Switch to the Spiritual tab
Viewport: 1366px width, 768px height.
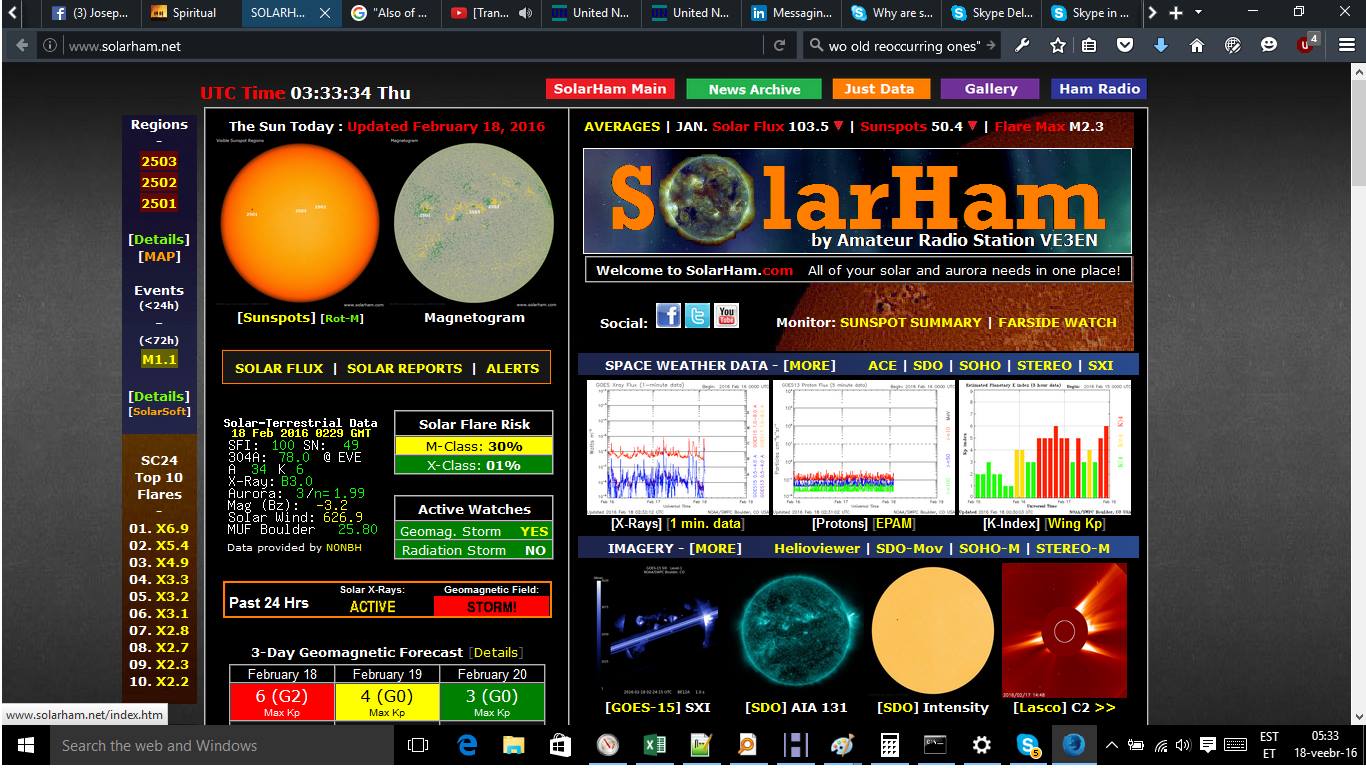point(190,13)
